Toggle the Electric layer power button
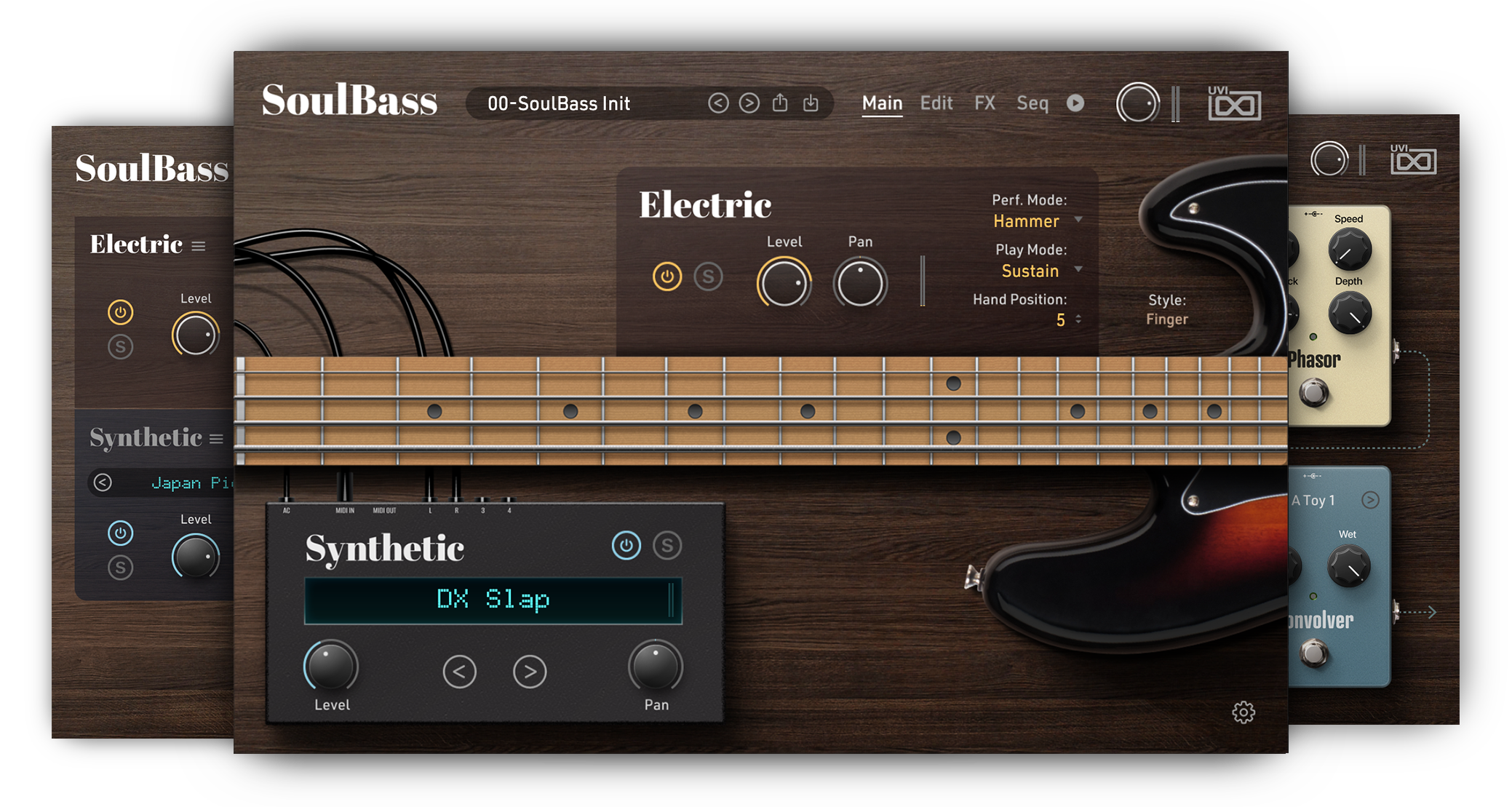The width and height of the screenshot is (1512, 807). pyautogui.click(x=667, y=277)
